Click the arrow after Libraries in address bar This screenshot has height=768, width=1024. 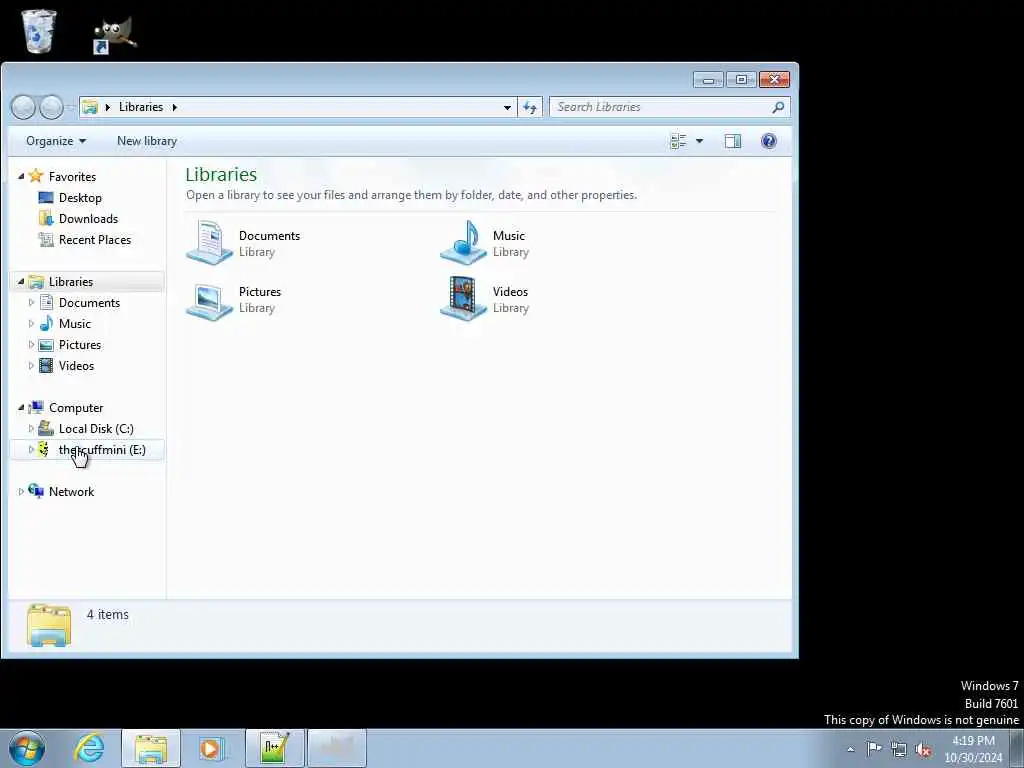tap(174, 107)
